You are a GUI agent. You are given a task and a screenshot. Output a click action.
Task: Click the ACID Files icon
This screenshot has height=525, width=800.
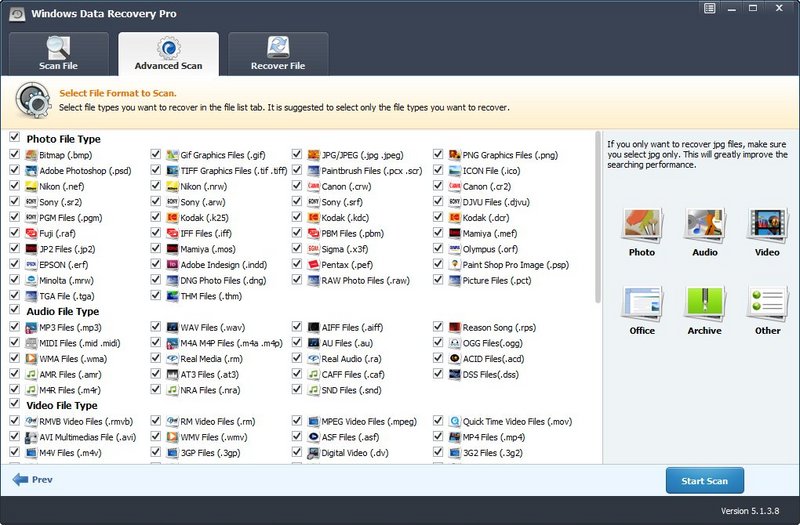point(455,359)
